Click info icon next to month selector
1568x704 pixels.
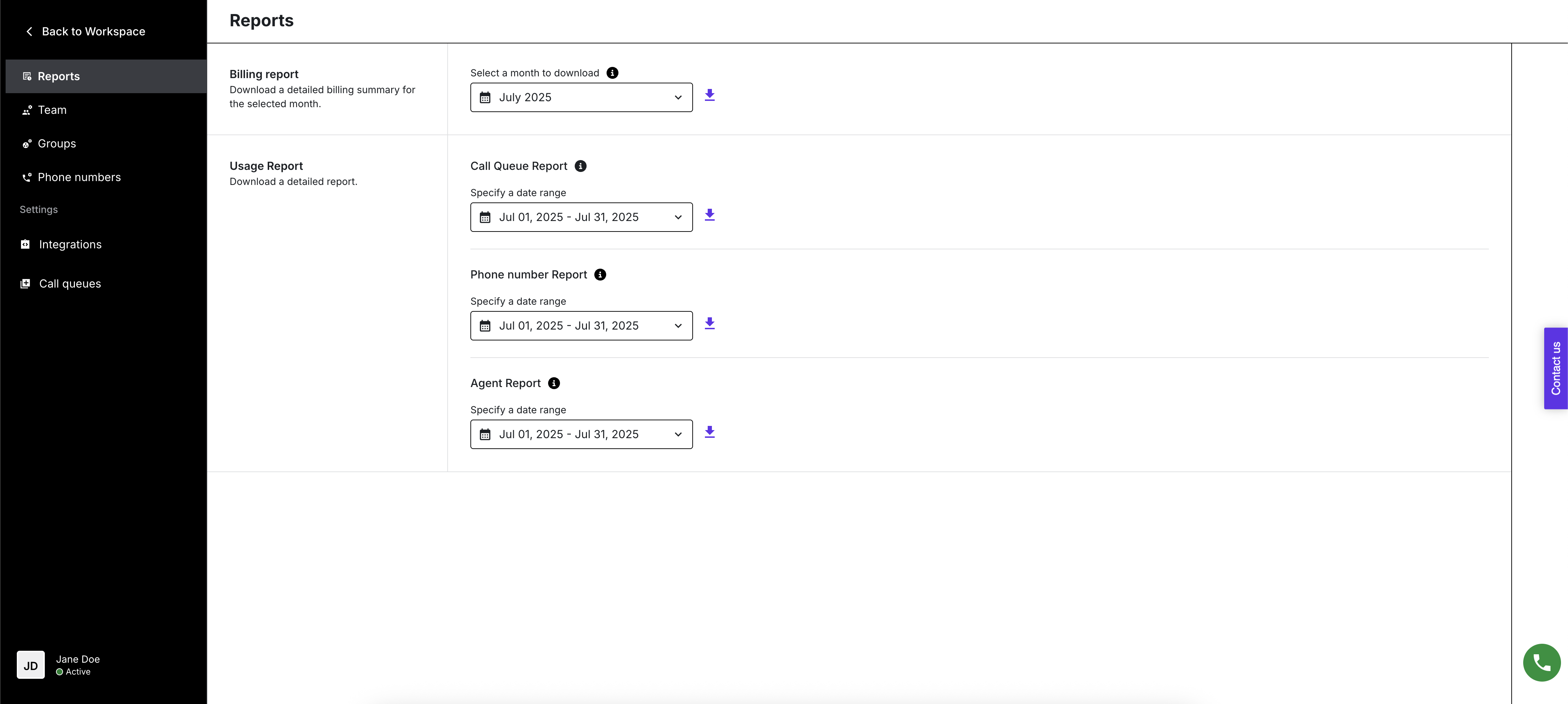612,73
